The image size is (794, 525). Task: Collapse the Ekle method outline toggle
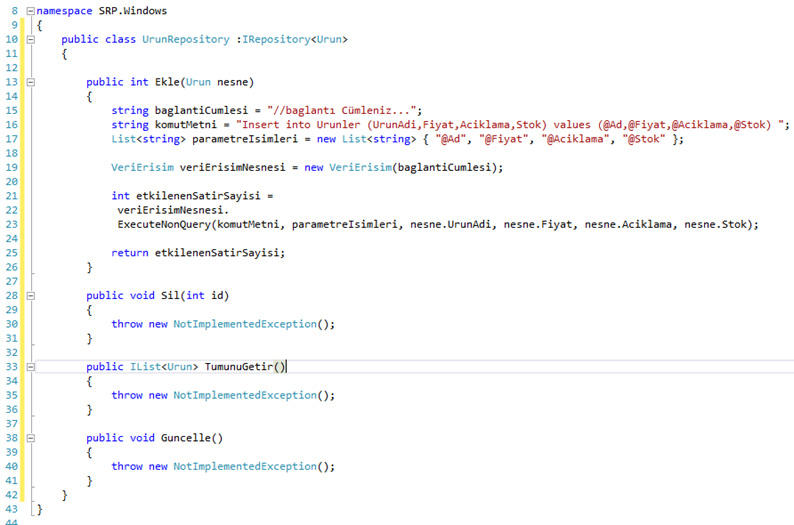pos(31,82)
